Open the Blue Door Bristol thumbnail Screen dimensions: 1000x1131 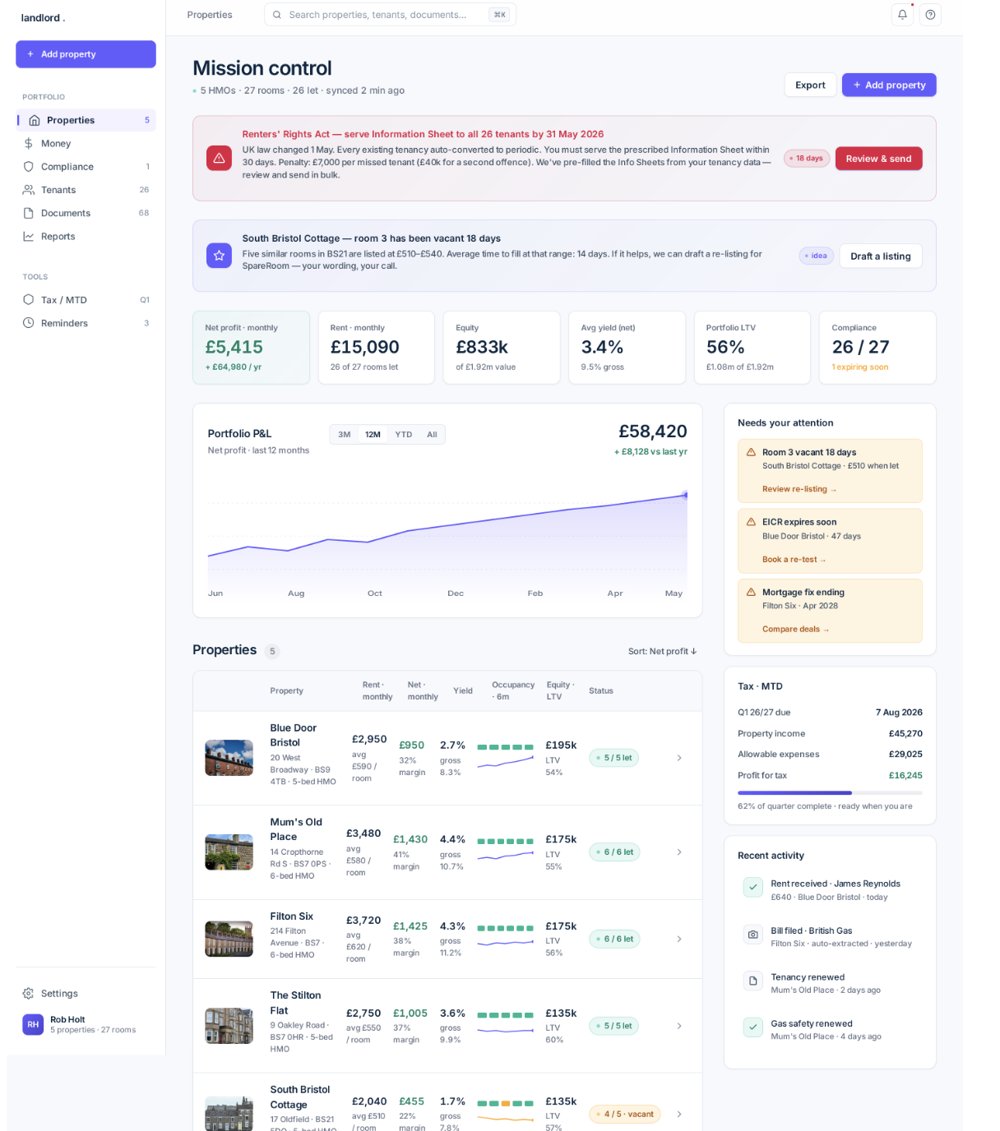pos(229,758)
